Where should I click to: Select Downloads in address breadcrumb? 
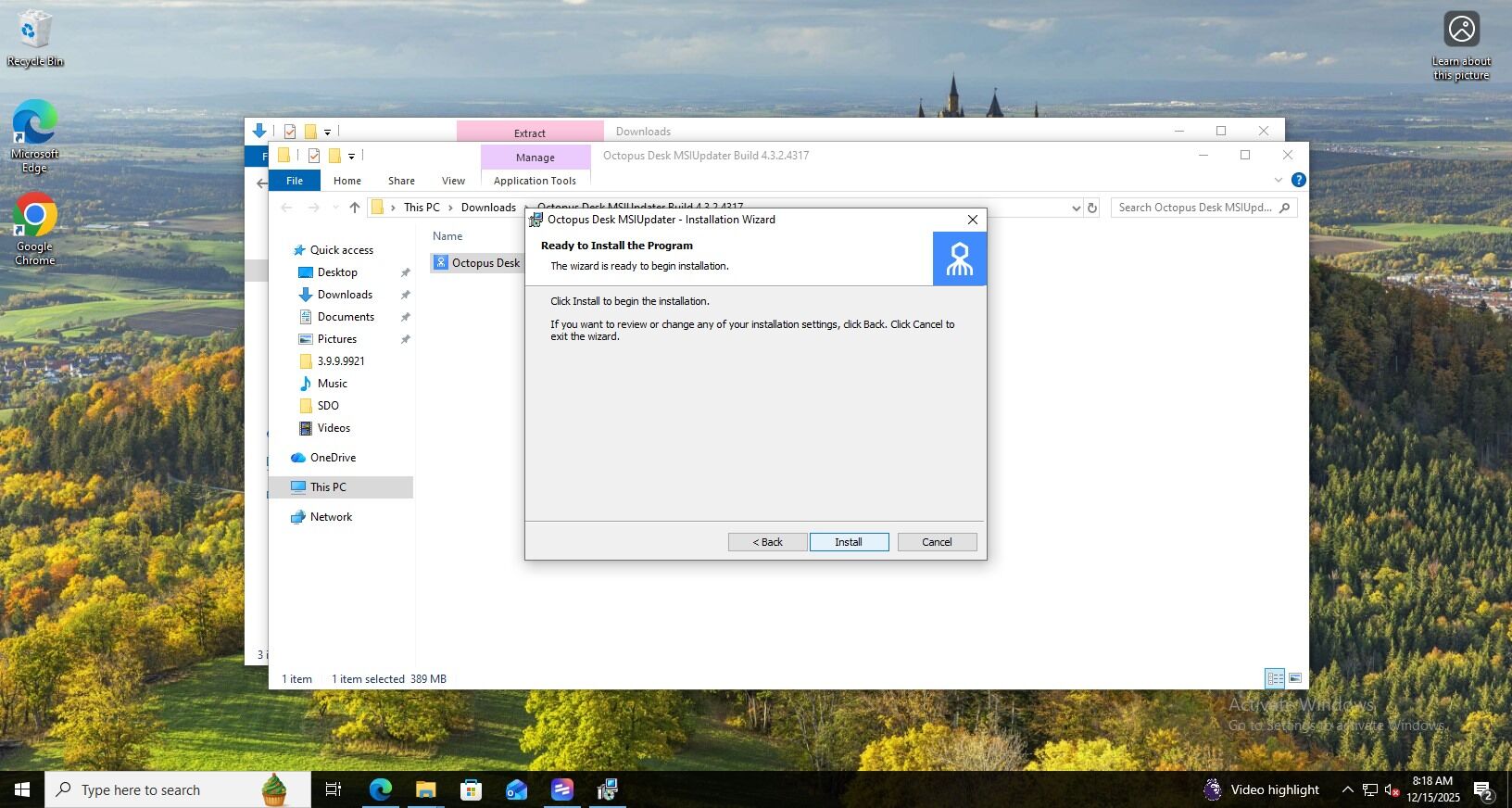[x=488, y=208]
